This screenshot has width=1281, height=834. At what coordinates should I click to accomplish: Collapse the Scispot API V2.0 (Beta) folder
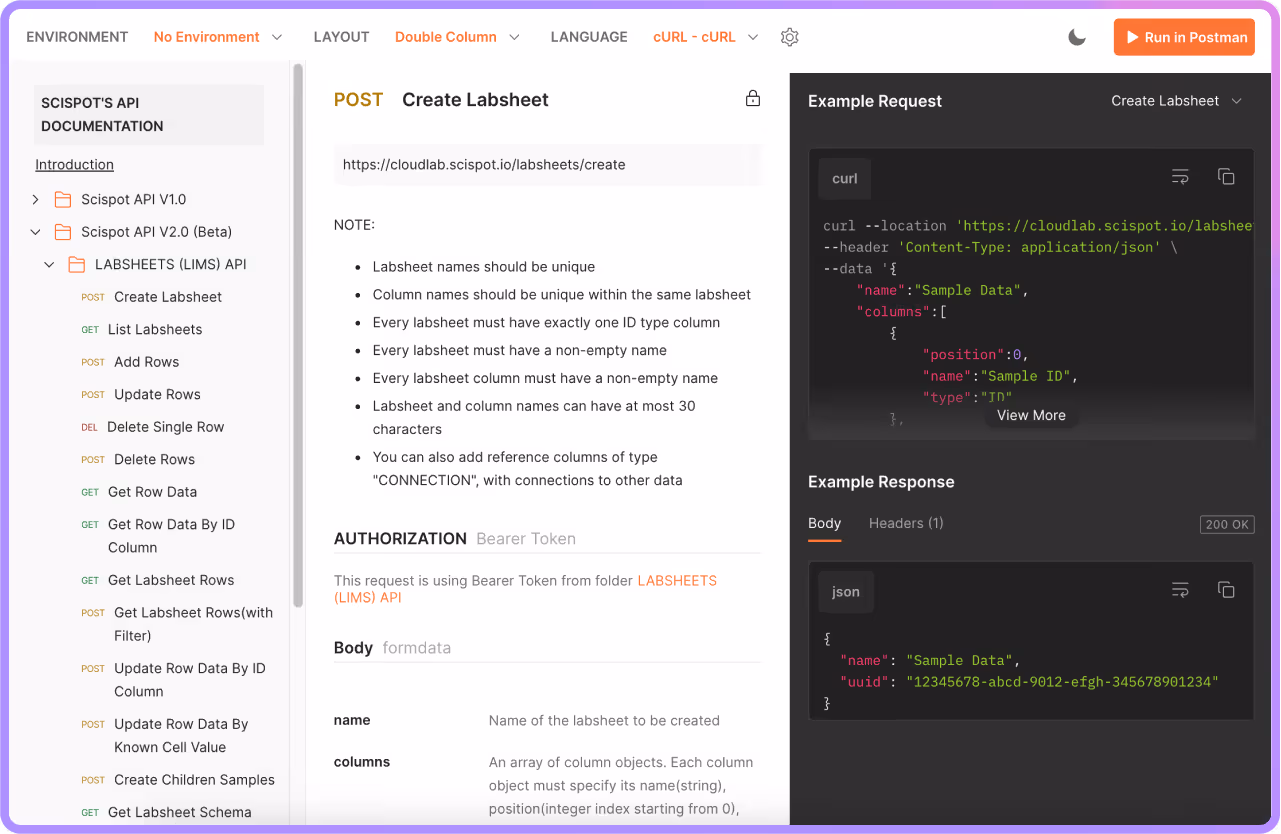(35, 231)
